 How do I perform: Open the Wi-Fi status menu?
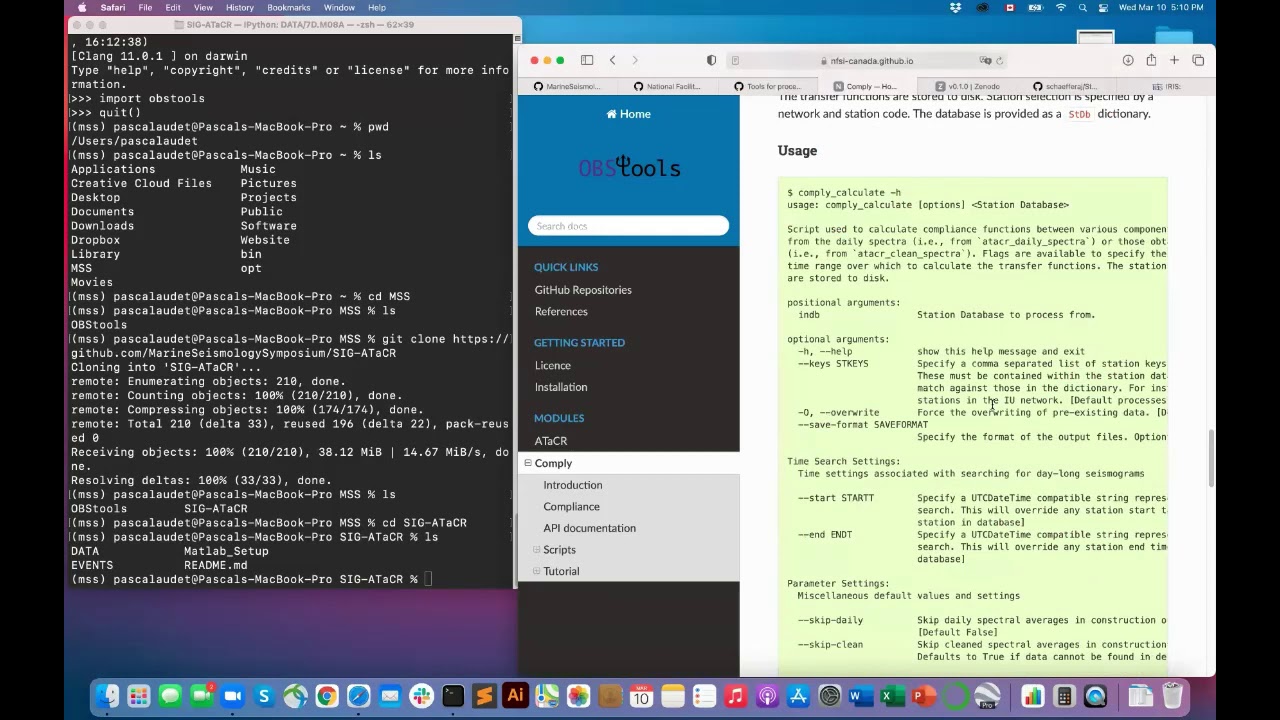click(1061, 7)
